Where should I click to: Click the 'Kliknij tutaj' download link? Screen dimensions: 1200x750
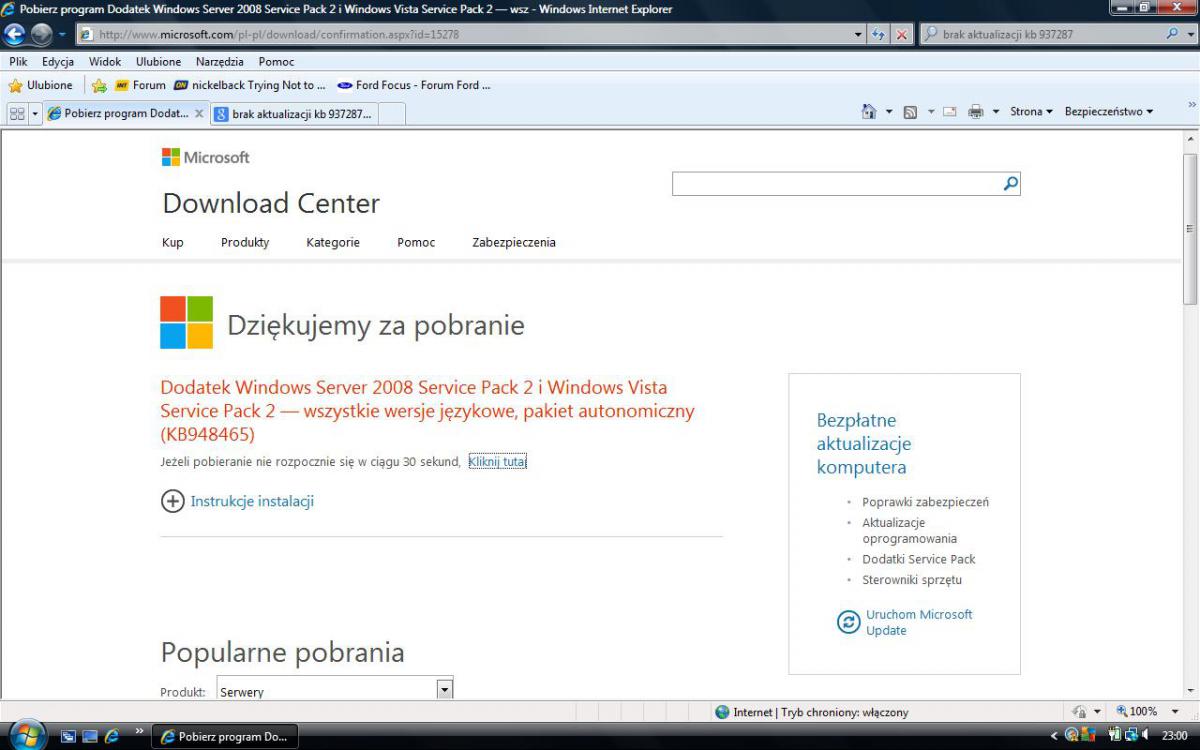click(497, 461)
